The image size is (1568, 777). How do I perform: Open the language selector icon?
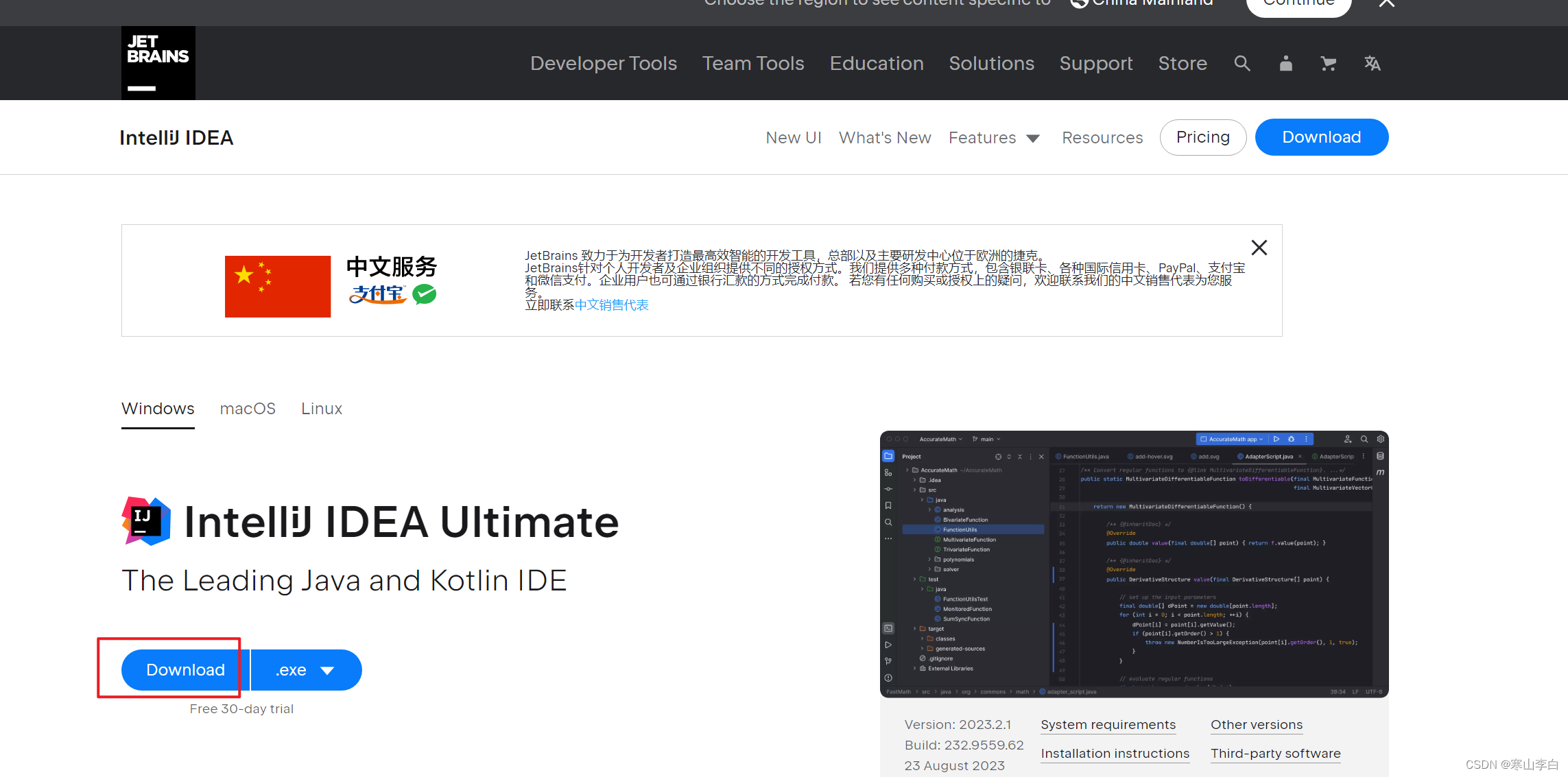[x=1373, y=64]
